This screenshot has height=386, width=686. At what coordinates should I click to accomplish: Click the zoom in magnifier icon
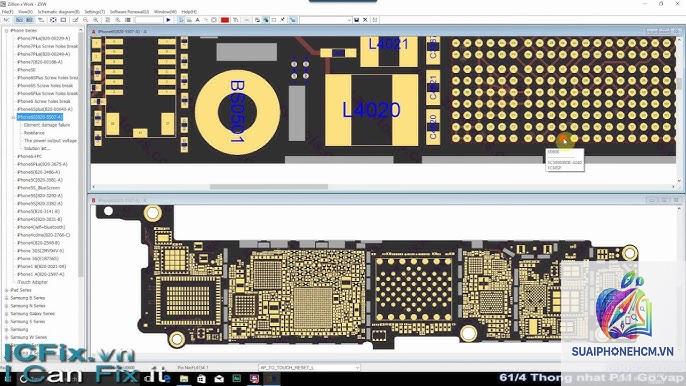[96, 20]
